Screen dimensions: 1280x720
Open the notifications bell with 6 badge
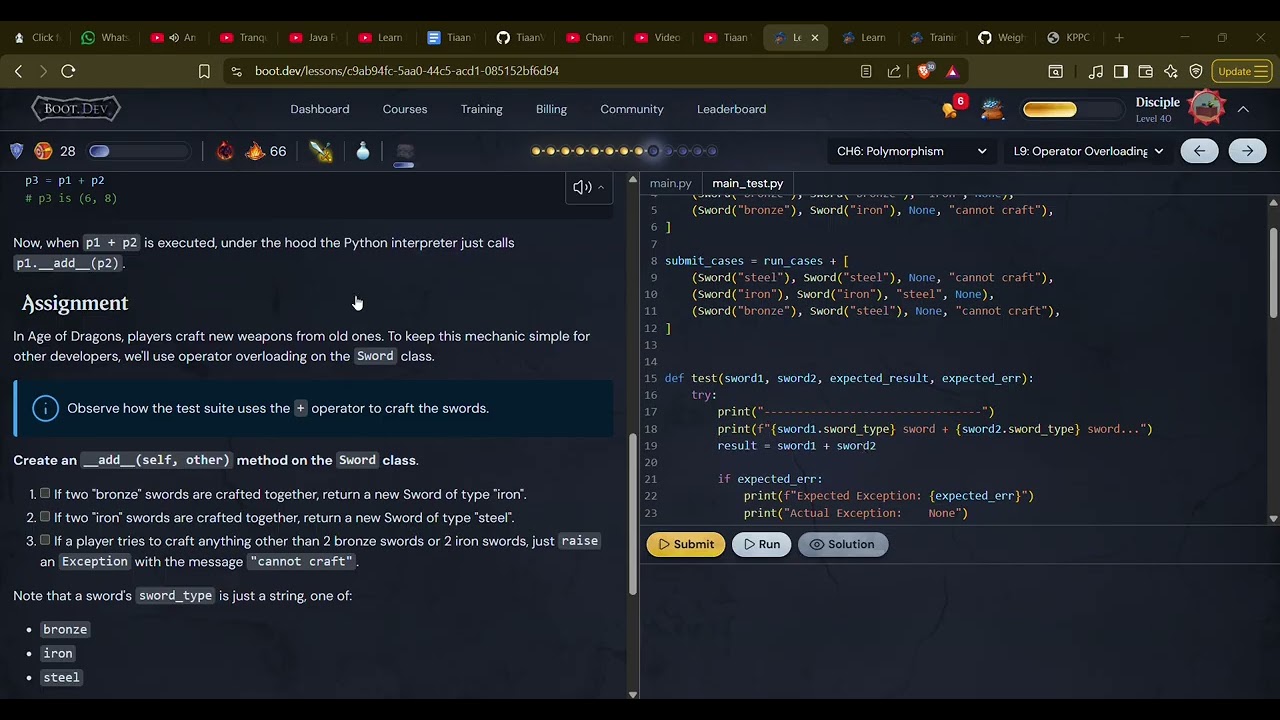pos(951,107)
